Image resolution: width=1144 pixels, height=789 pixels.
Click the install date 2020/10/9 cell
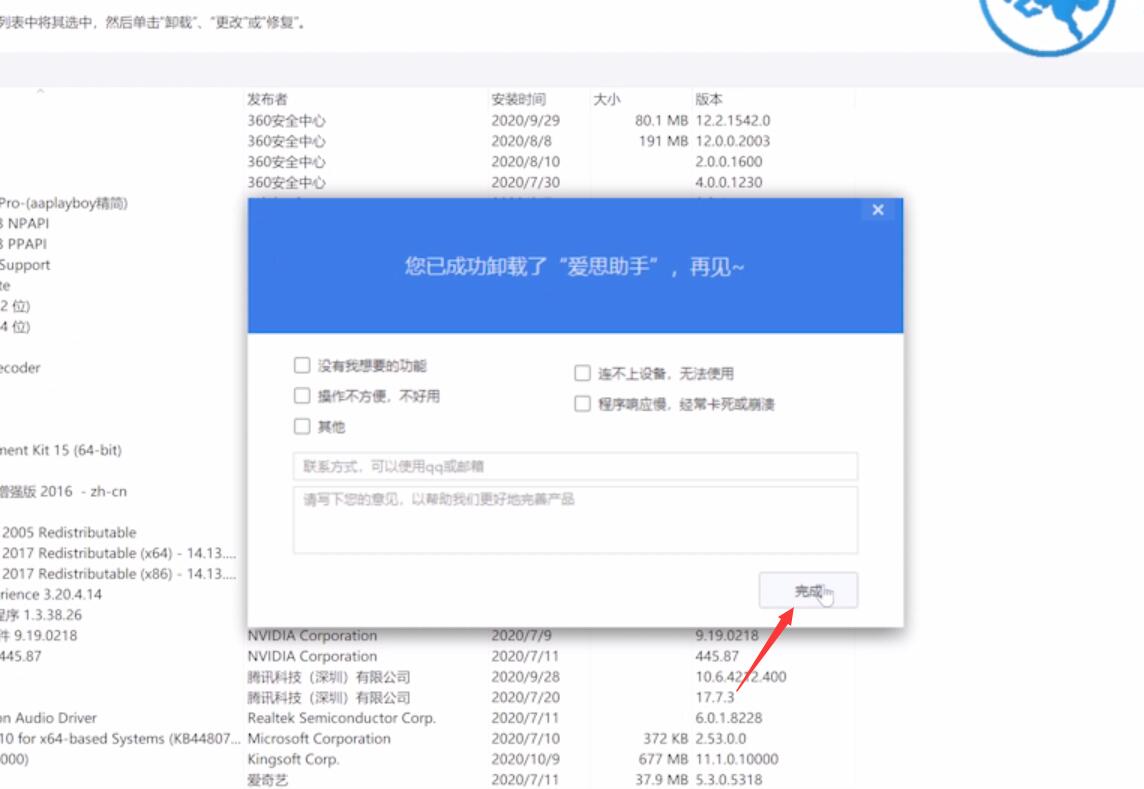click(x=525, y=759)
